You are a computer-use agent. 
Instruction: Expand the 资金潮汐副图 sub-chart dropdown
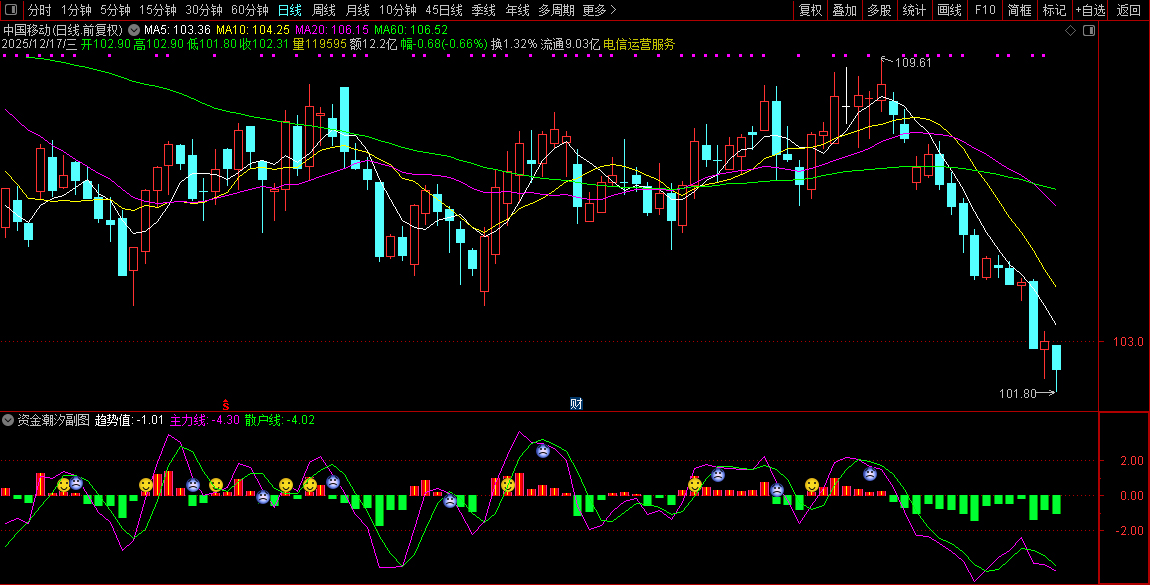click(9, 420)
